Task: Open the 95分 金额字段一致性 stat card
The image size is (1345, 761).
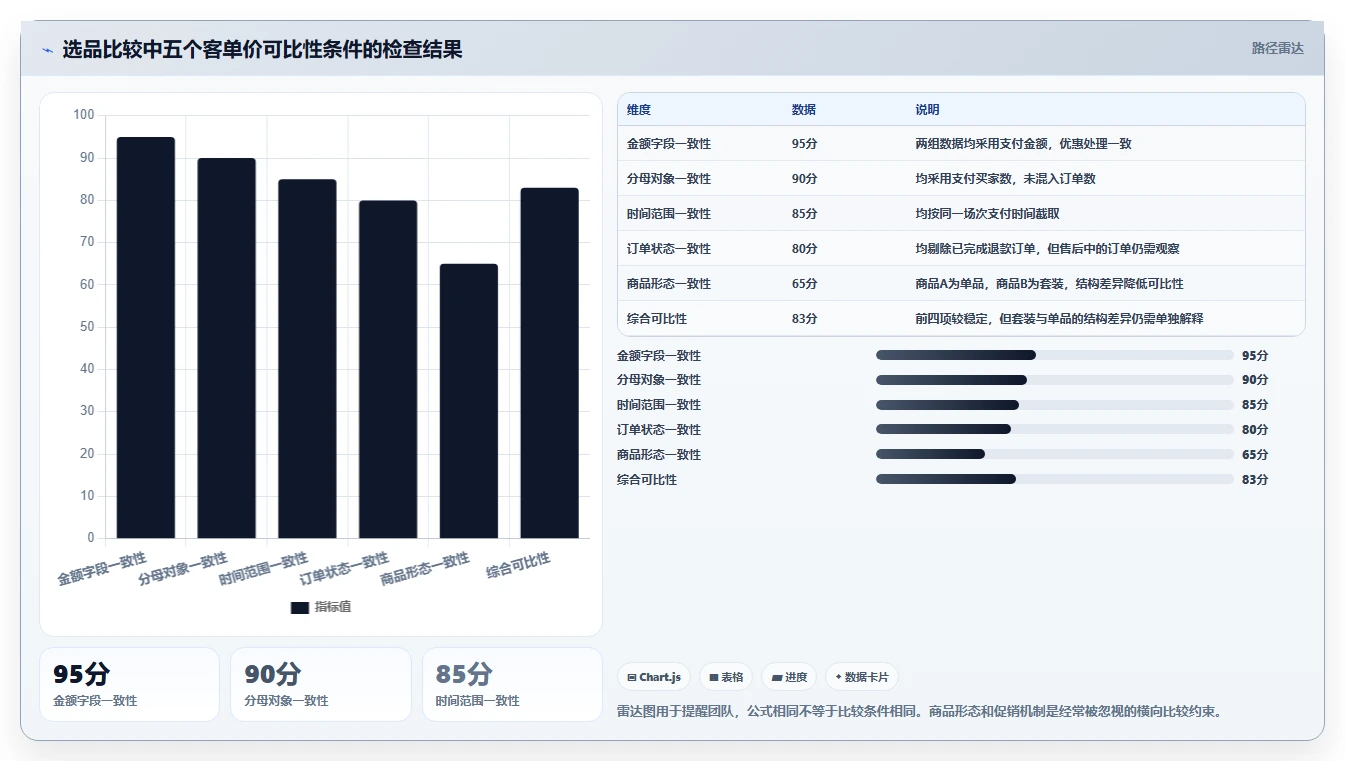Action: click(129, 685)
